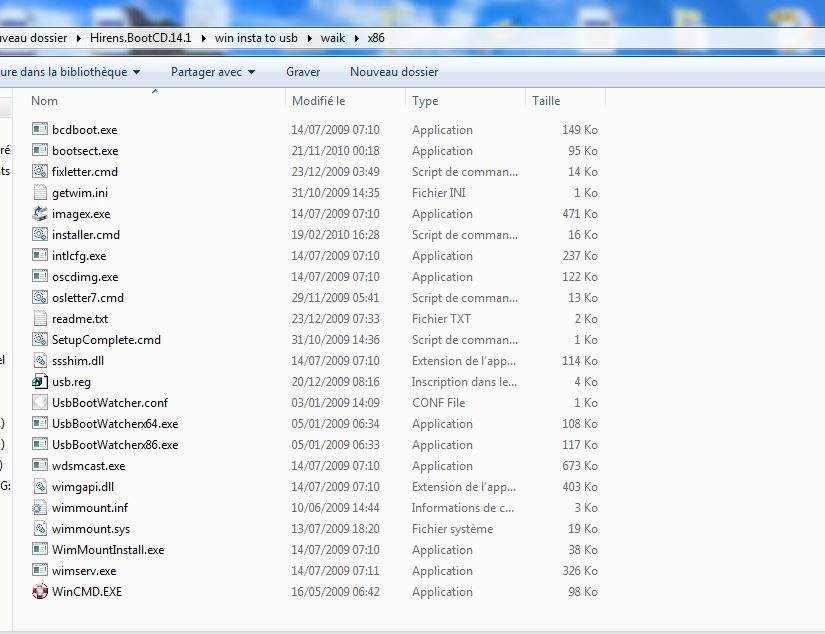Select the imagex.exe application icon
The height and width of the screenshot is (634, 825).
(x=40, y=214)
